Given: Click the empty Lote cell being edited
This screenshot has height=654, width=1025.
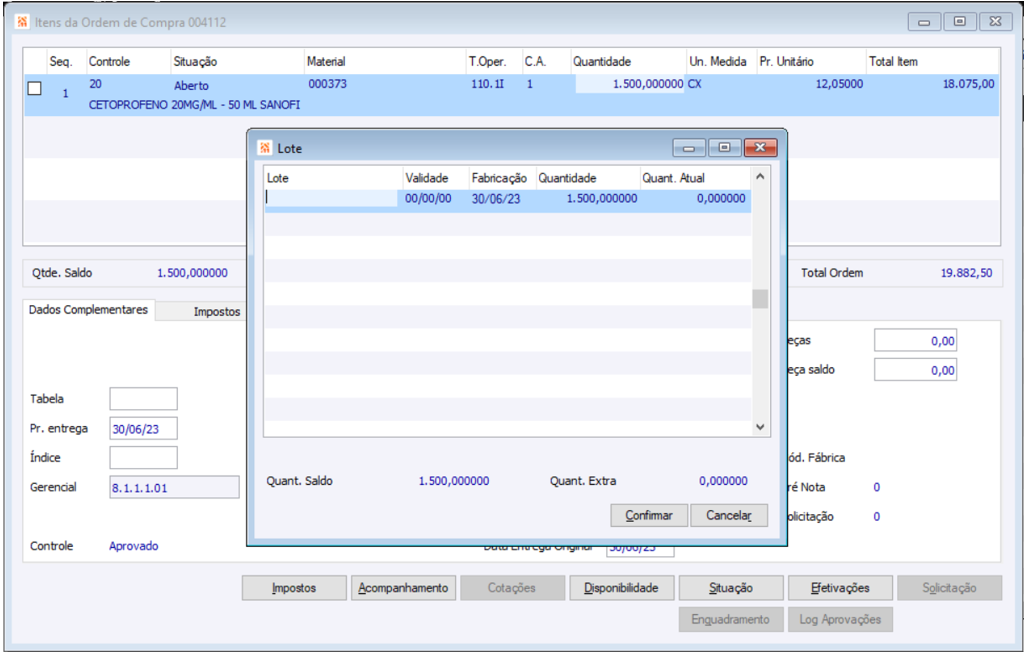Looking at the screenshot, I should pyautogui.click(x=331, y=198).
